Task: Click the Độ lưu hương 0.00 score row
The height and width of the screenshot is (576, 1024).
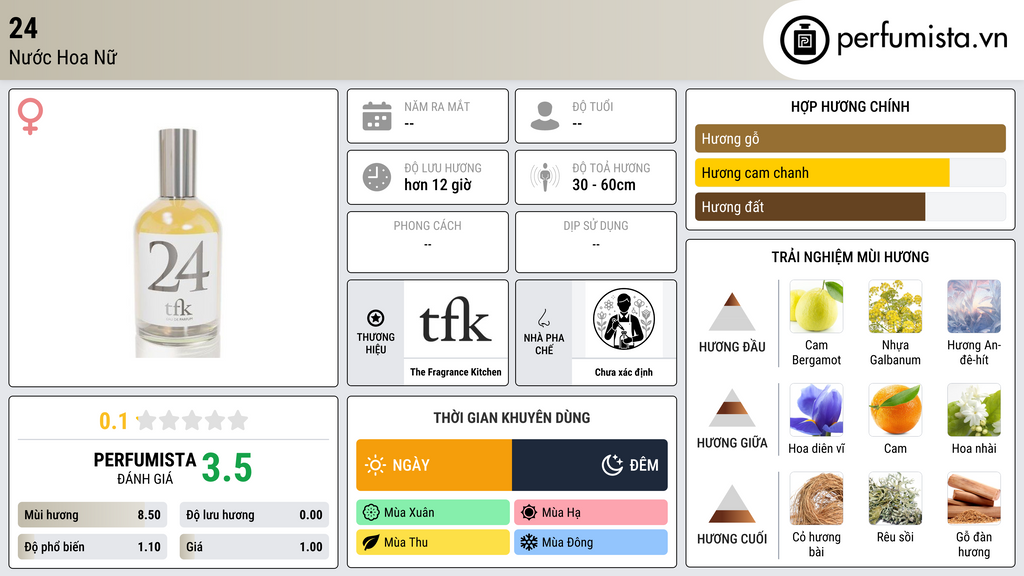Action: [x=254, y=515]
